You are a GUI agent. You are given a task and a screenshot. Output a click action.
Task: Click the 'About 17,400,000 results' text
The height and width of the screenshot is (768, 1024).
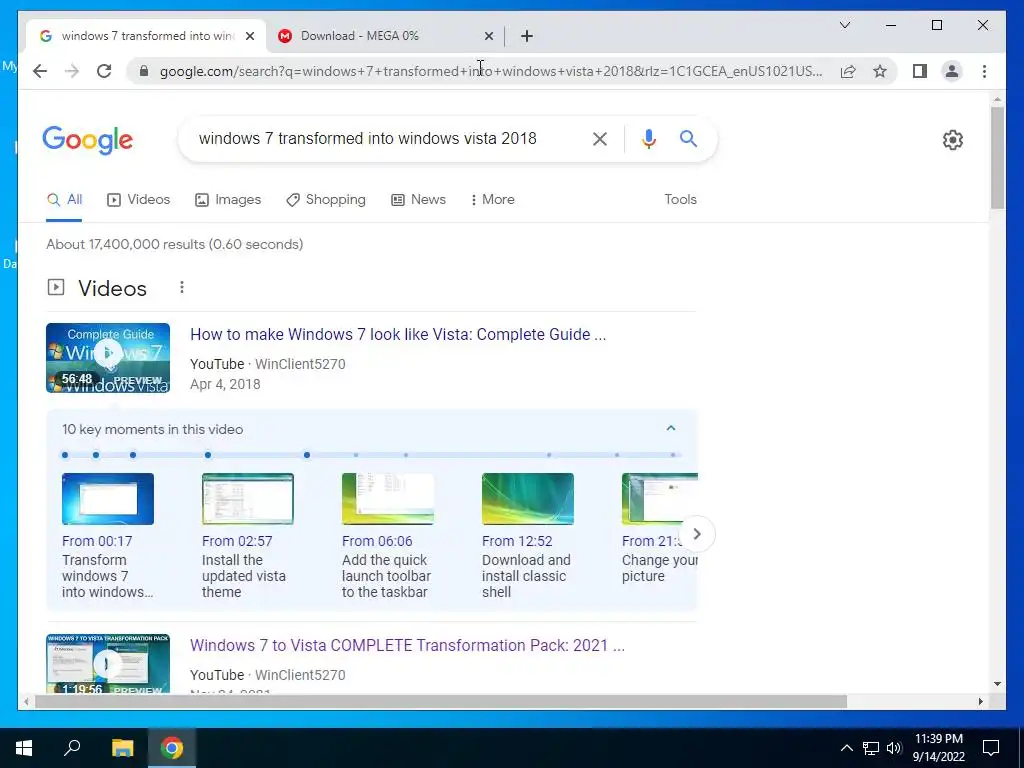[x=174, y=244]
